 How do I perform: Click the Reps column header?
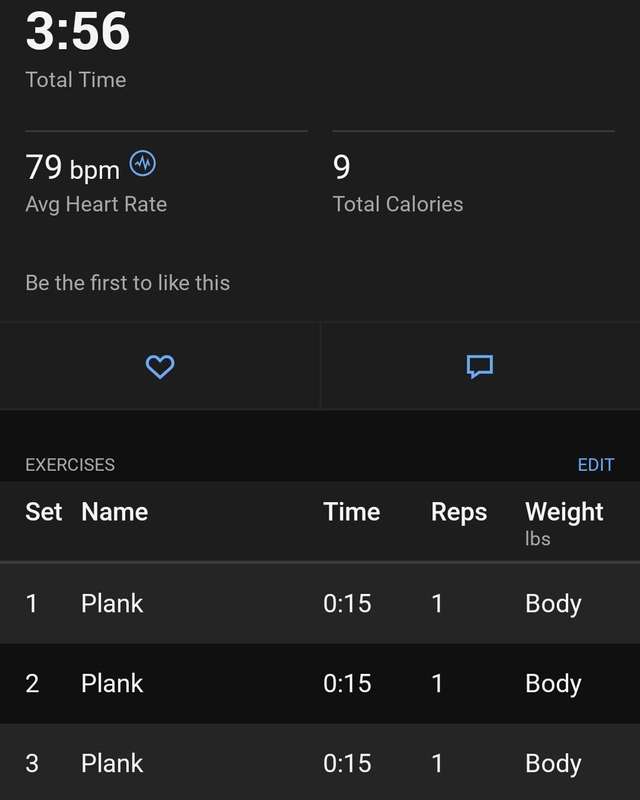click(x=459, y=513)
